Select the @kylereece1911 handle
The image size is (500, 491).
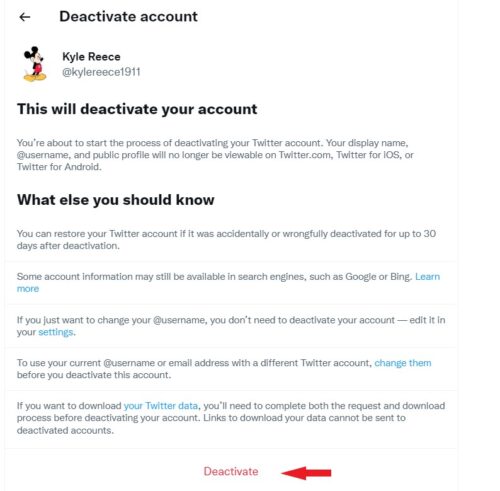tap(101, 72)
